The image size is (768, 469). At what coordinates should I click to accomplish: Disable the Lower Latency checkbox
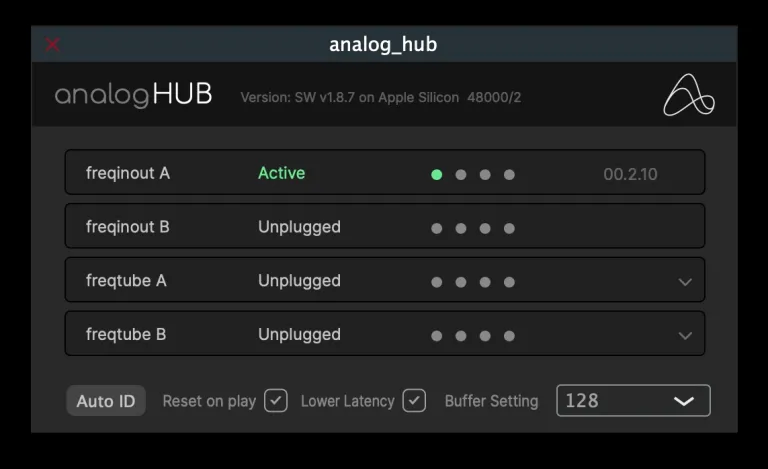click(414, 400)
